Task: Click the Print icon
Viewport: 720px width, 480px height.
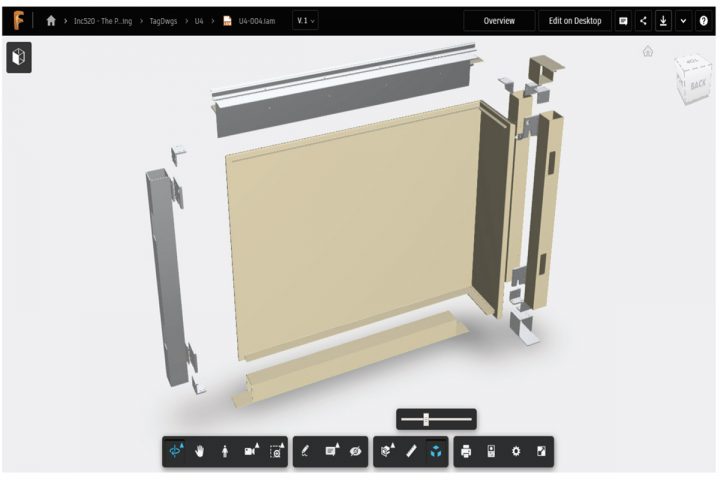Action: (466, 452)
